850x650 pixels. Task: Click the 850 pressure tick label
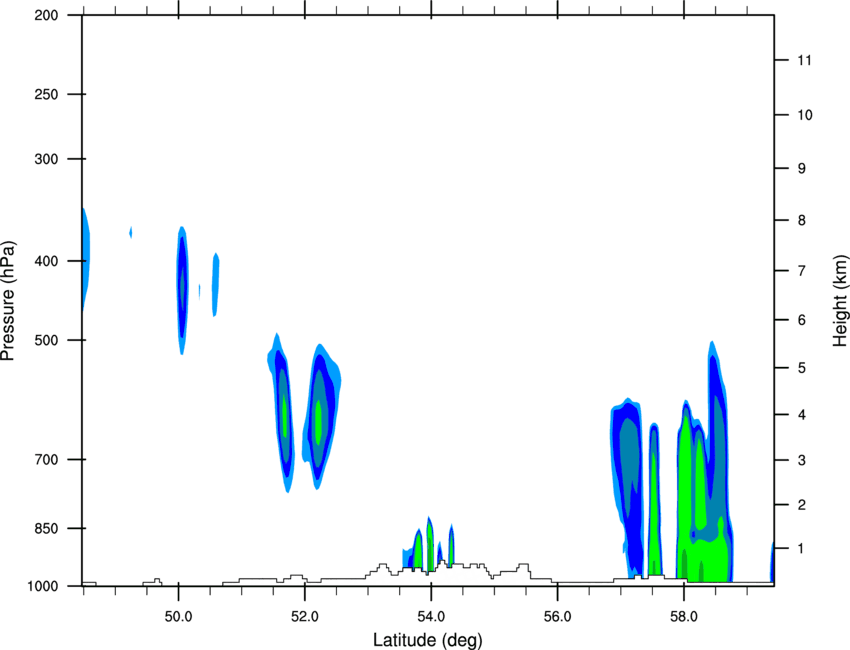[47, 528]
